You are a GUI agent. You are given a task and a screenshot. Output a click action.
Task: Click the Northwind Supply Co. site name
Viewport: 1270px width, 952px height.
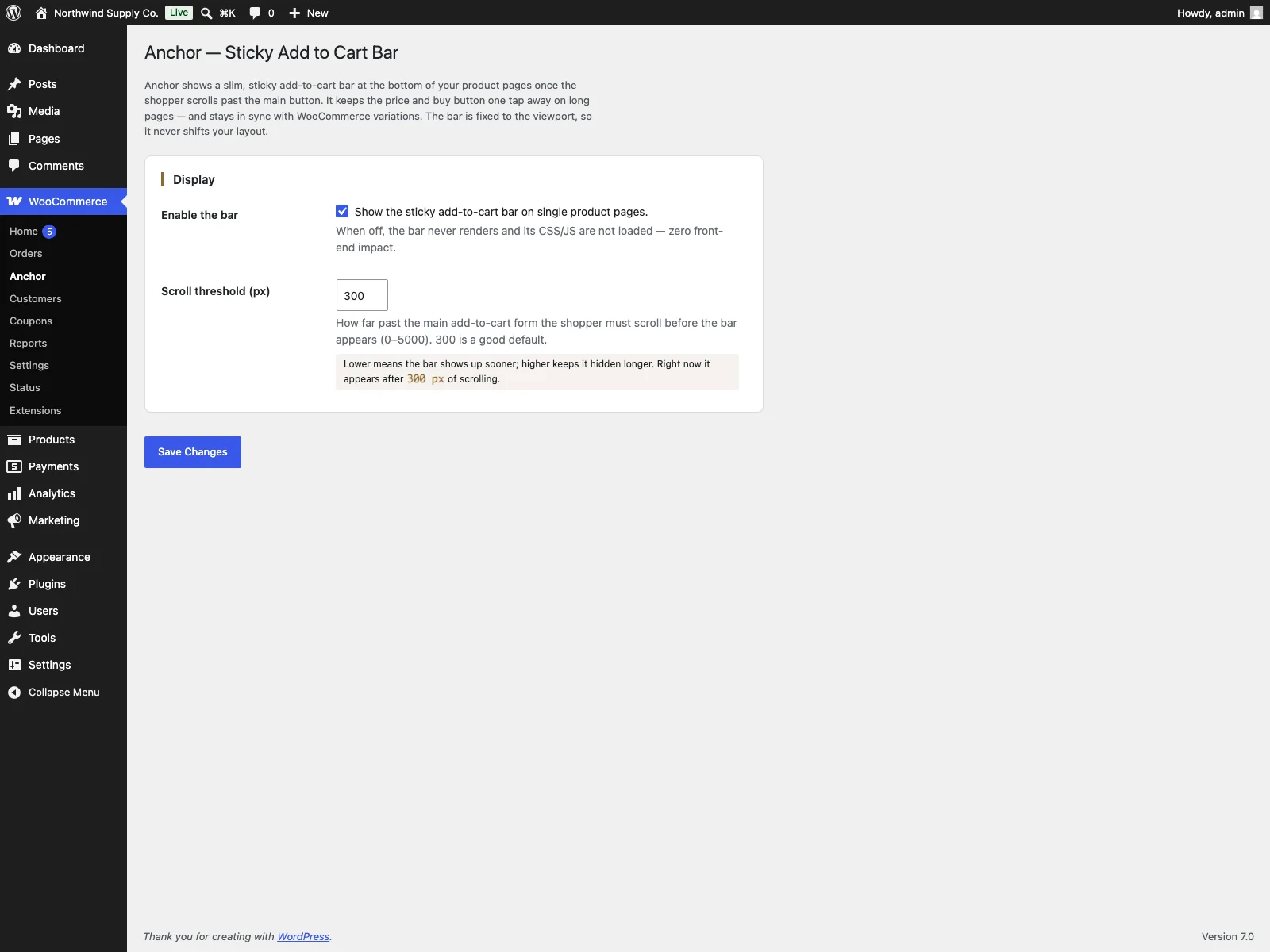tap(106, 13)
